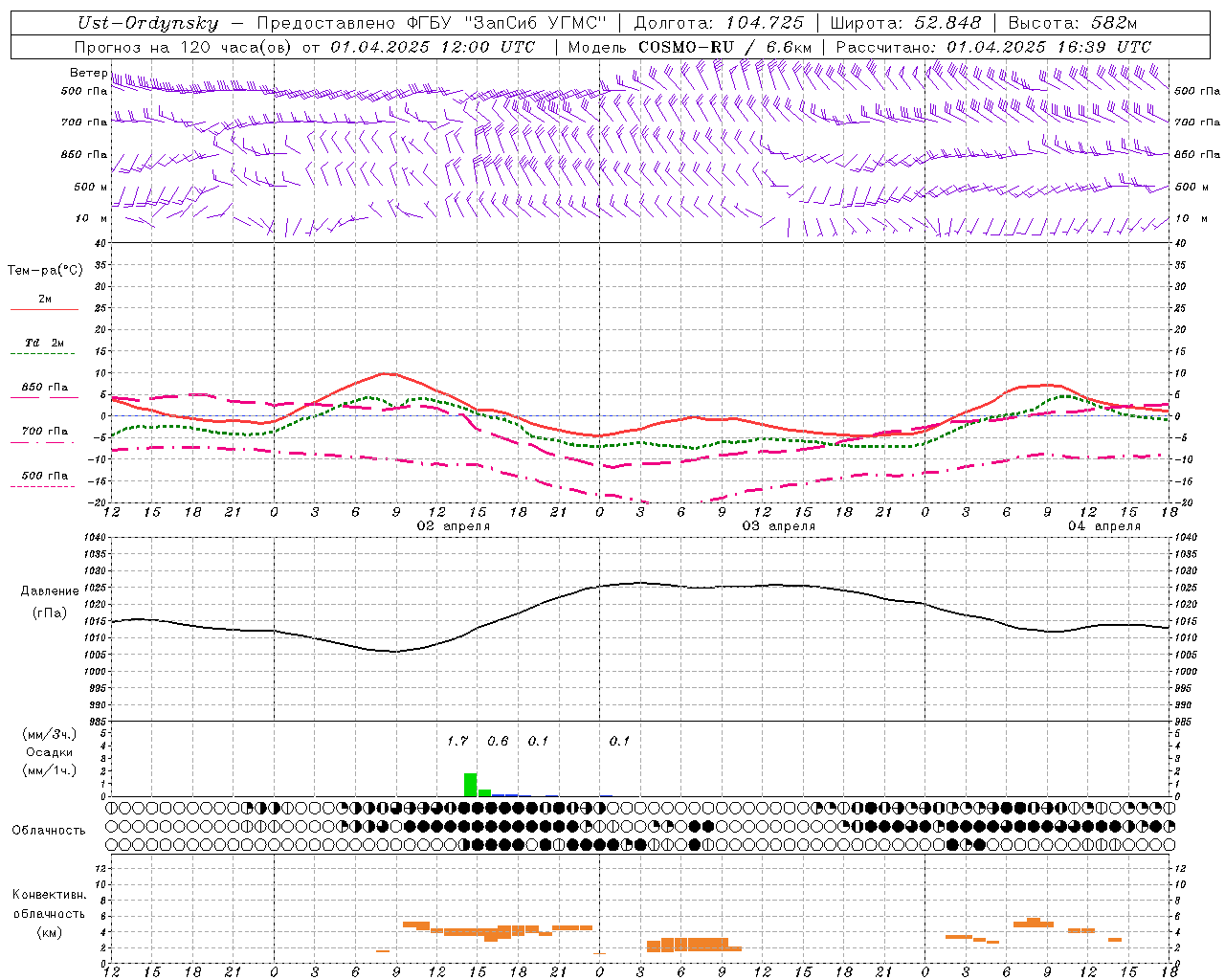Click the "0.6" precipitation amount value
Viewport: 1225px width, 980px height.
pyautogui.click(x=498, y=741)
